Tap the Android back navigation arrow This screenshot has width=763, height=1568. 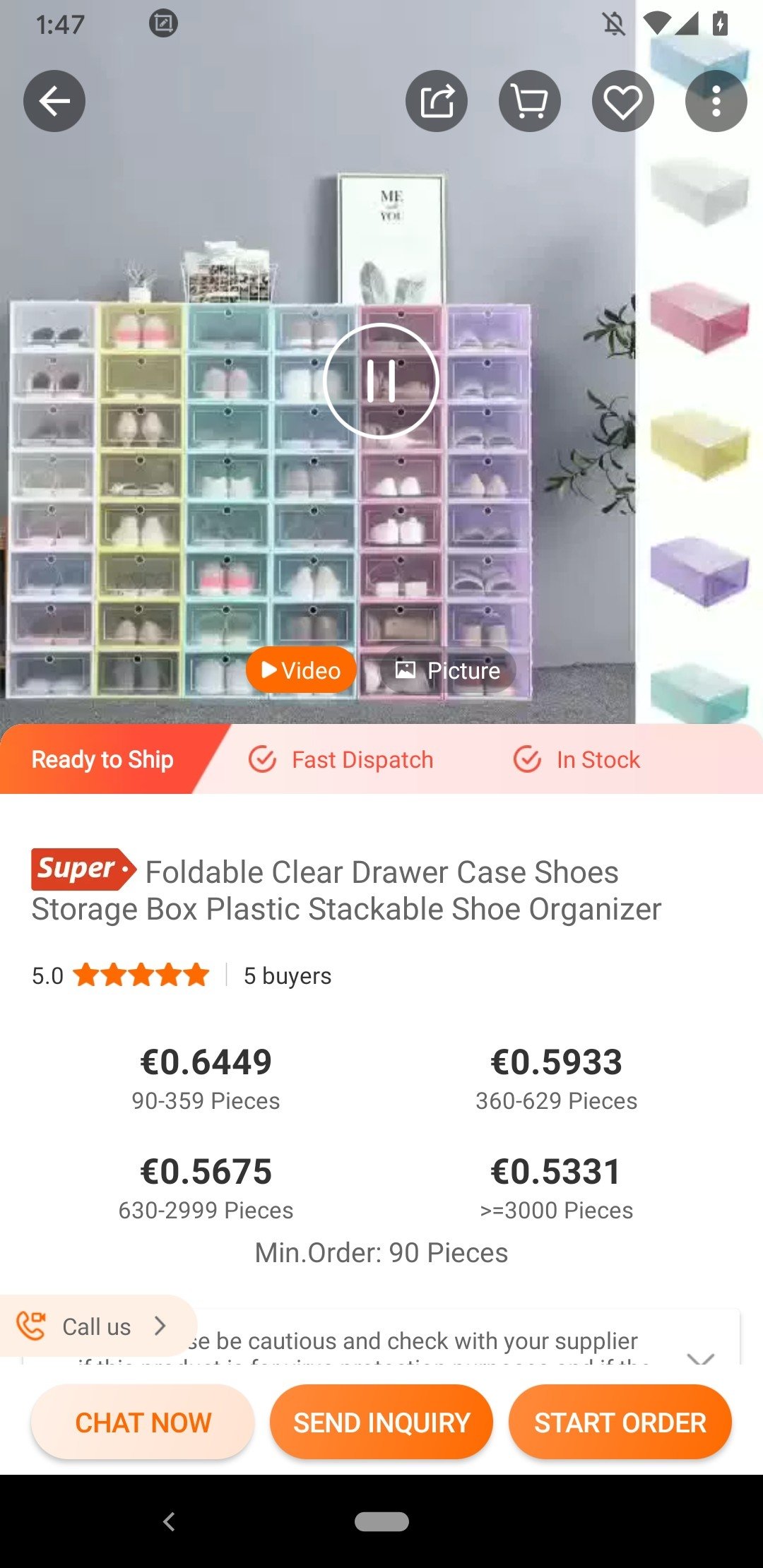[x=169, y=1521]
